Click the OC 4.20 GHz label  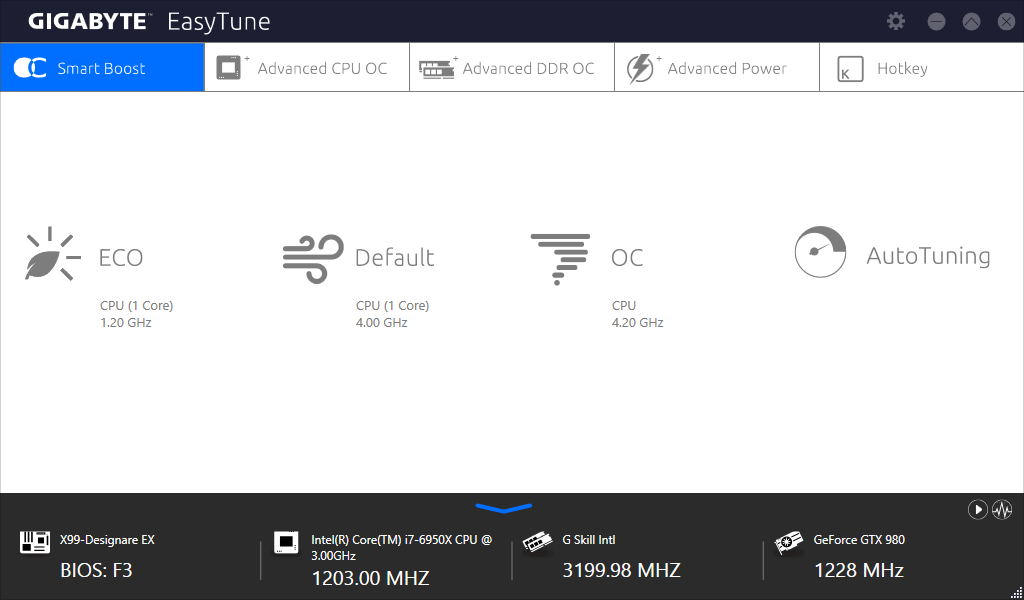coord(637,323)
